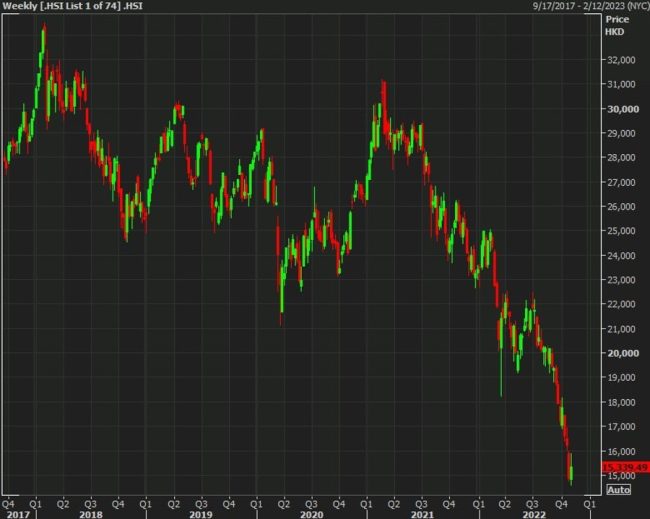Click the 29,000 price axis label
Image resolution: width=650 pixels, height=519 pixels.
tap(621, 133)
